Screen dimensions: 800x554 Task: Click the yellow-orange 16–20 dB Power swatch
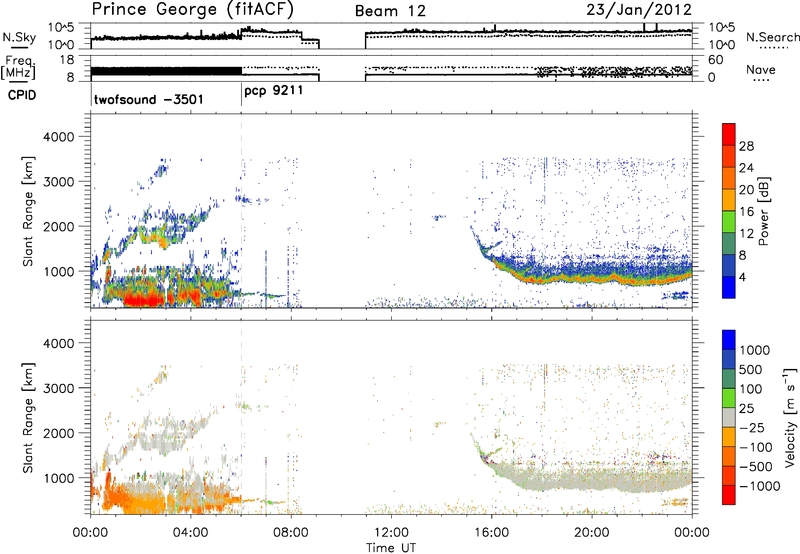[729, 199]
